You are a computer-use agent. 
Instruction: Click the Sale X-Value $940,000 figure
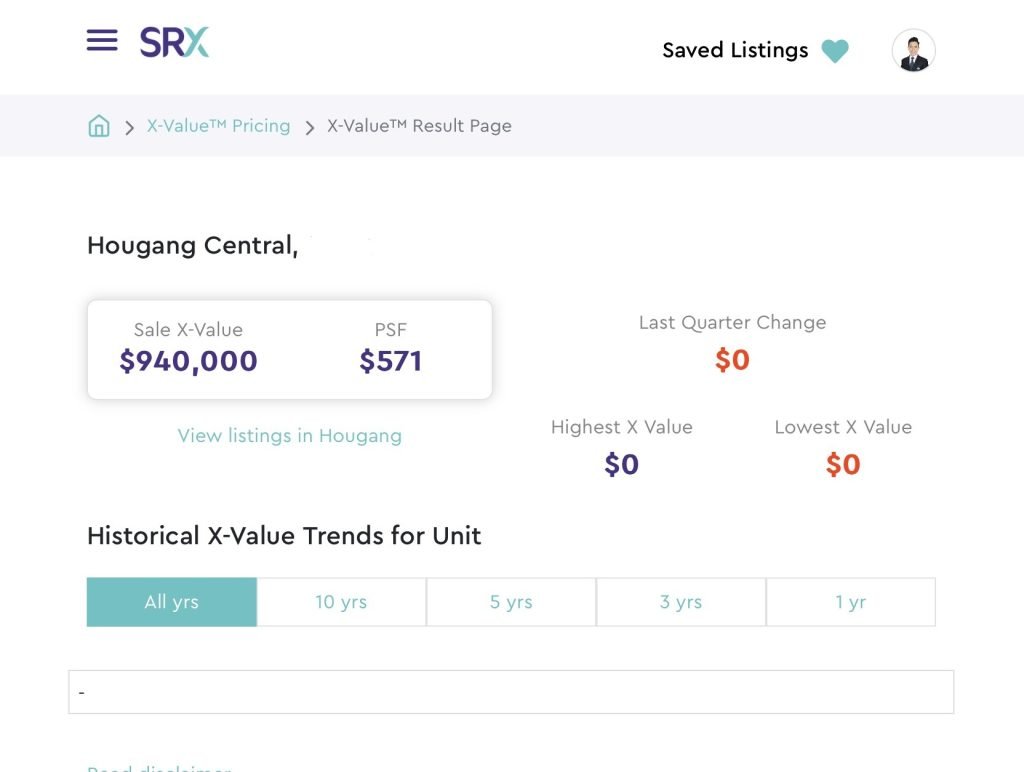pos(188,361)
